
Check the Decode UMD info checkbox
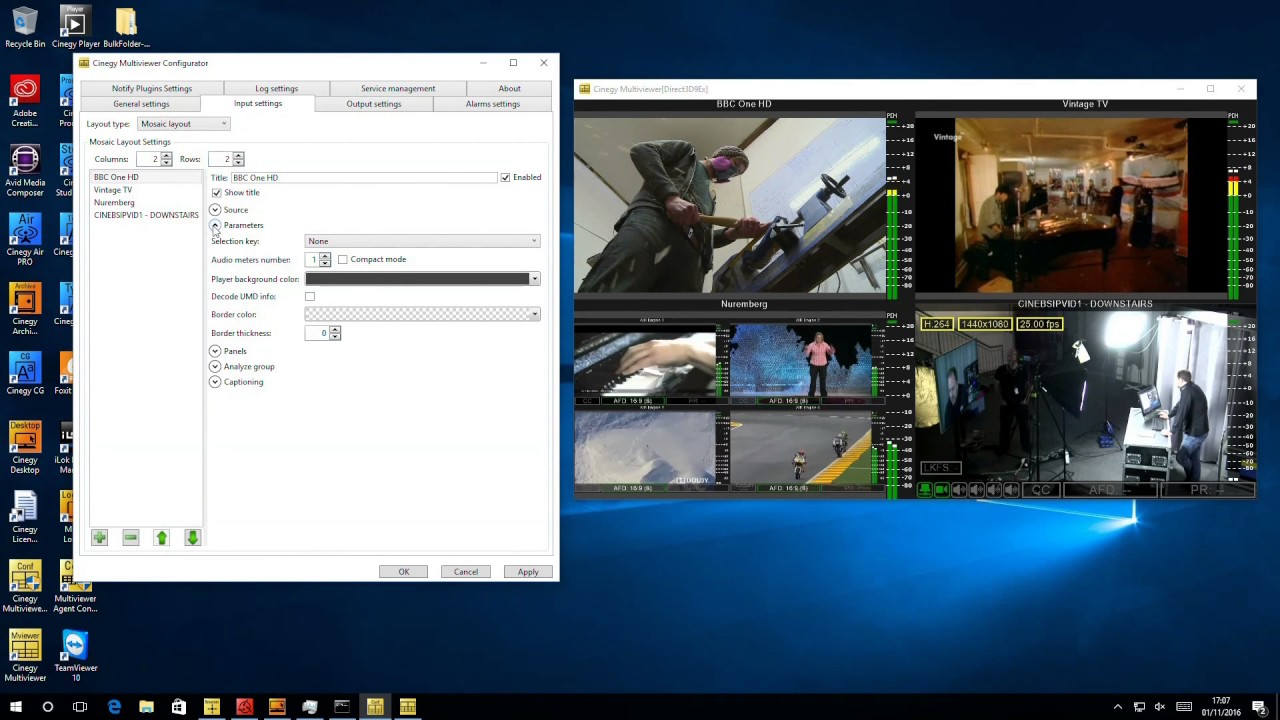pyautogui.click(x=310, y=297)
